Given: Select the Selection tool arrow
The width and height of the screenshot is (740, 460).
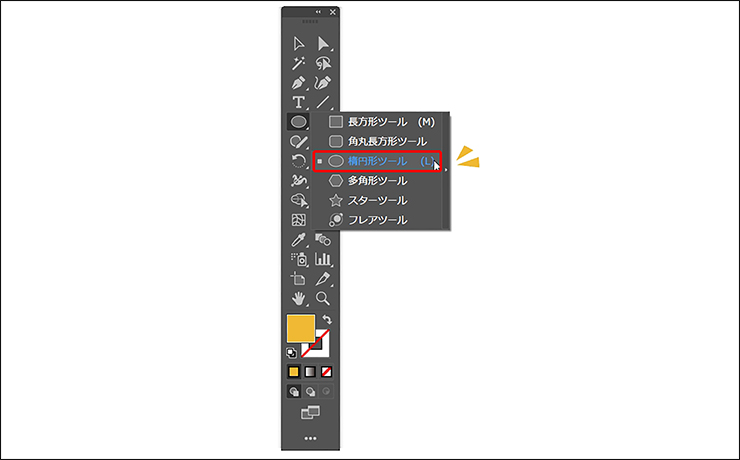Looking at the screenshot, I should point(298,44).
